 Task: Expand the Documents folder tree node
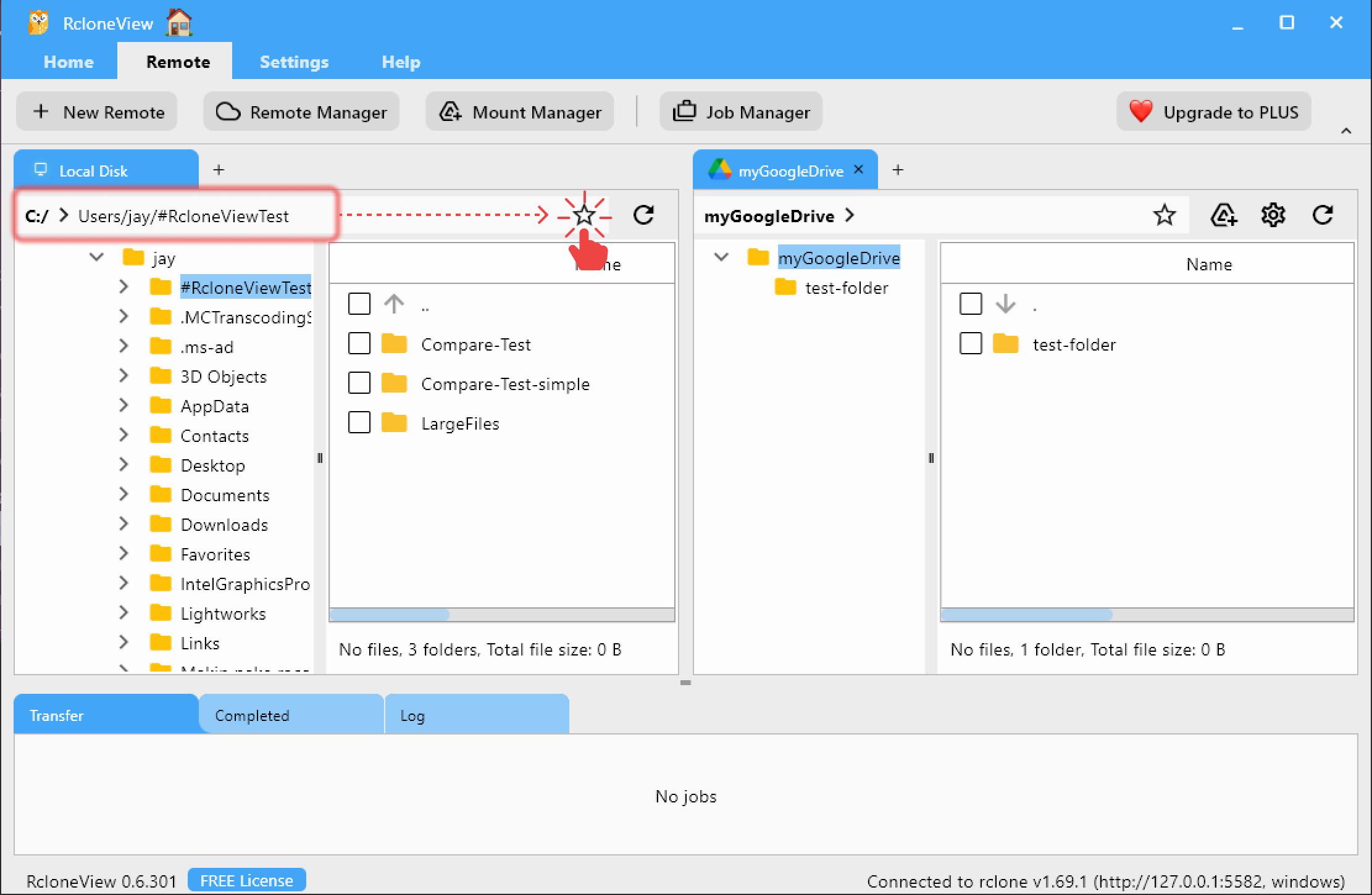click(x=123, y=494)
